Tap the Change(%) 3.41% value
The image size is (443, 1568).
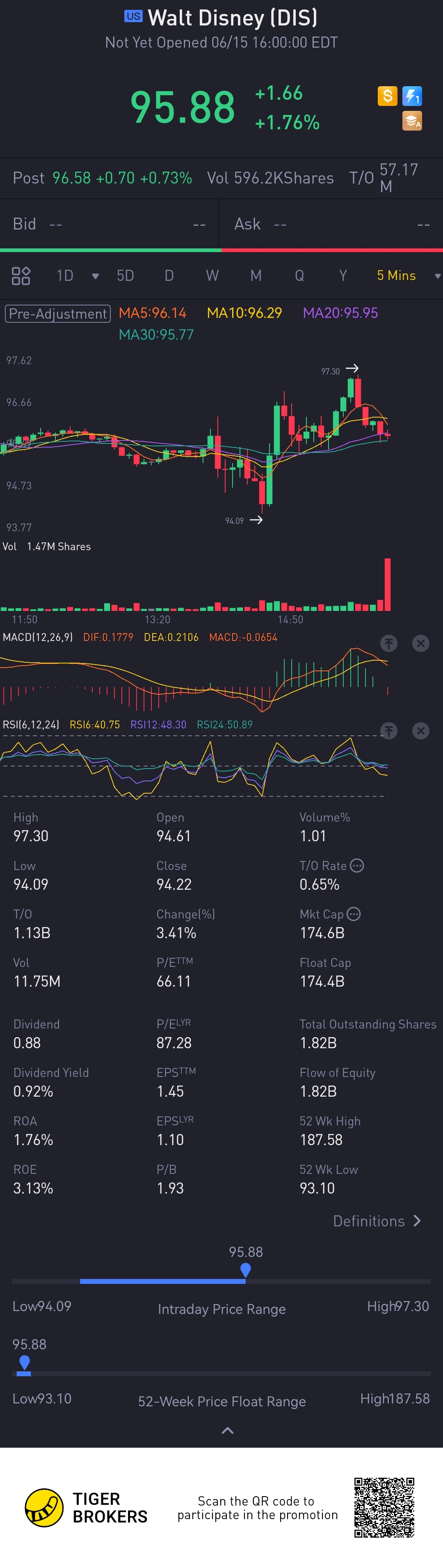(176, 933)
